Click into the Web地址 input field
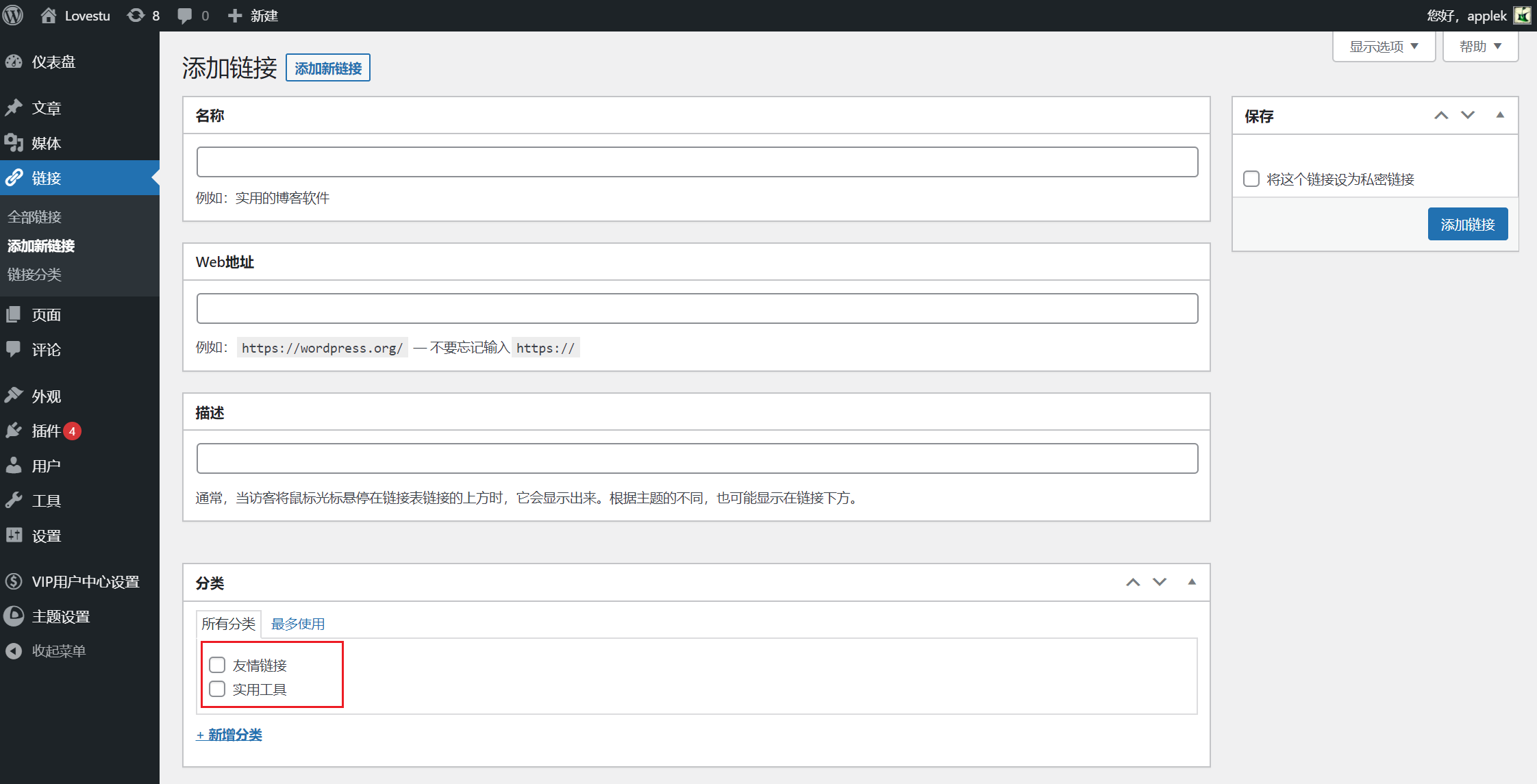The width and height of the screenshot is (1537, 784). coord(697,308)
